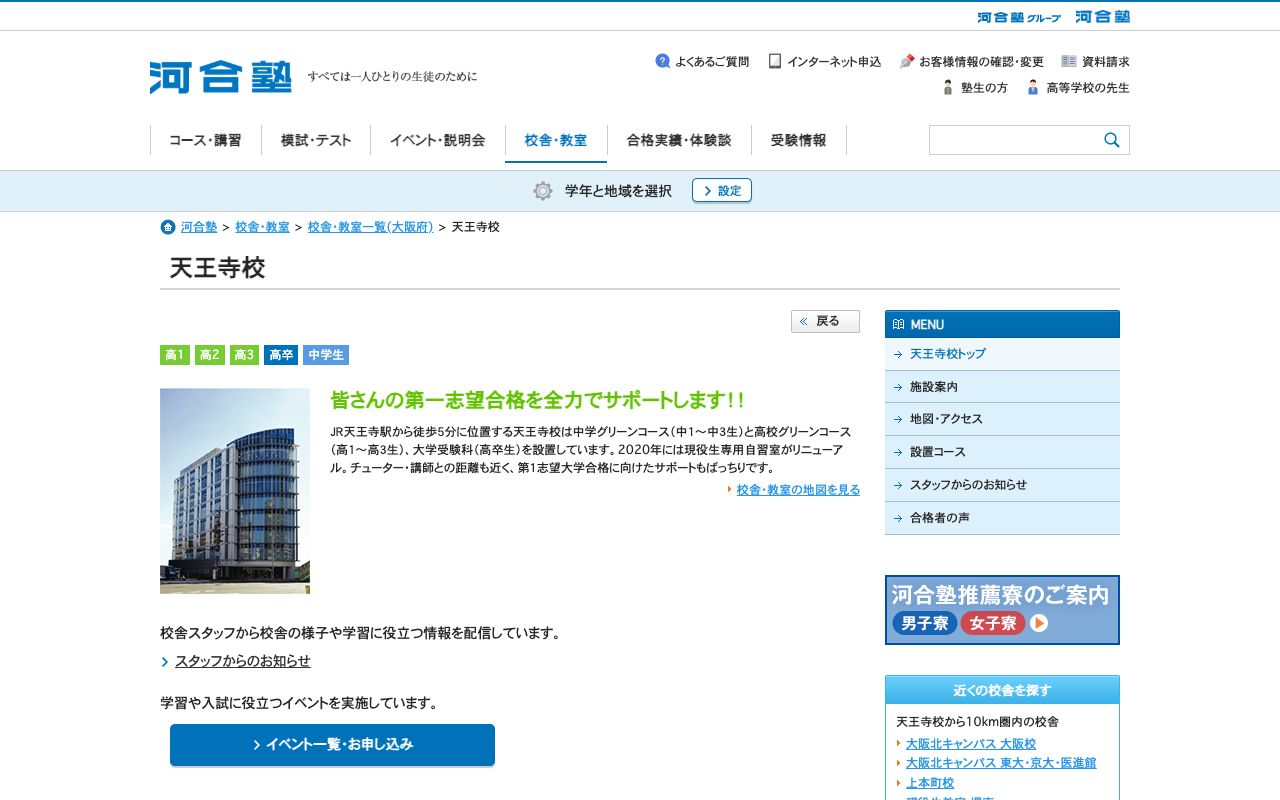Click the インターネット申込 device icon
The height and width of the screenshot is (800, 1280).
(775, 61)
